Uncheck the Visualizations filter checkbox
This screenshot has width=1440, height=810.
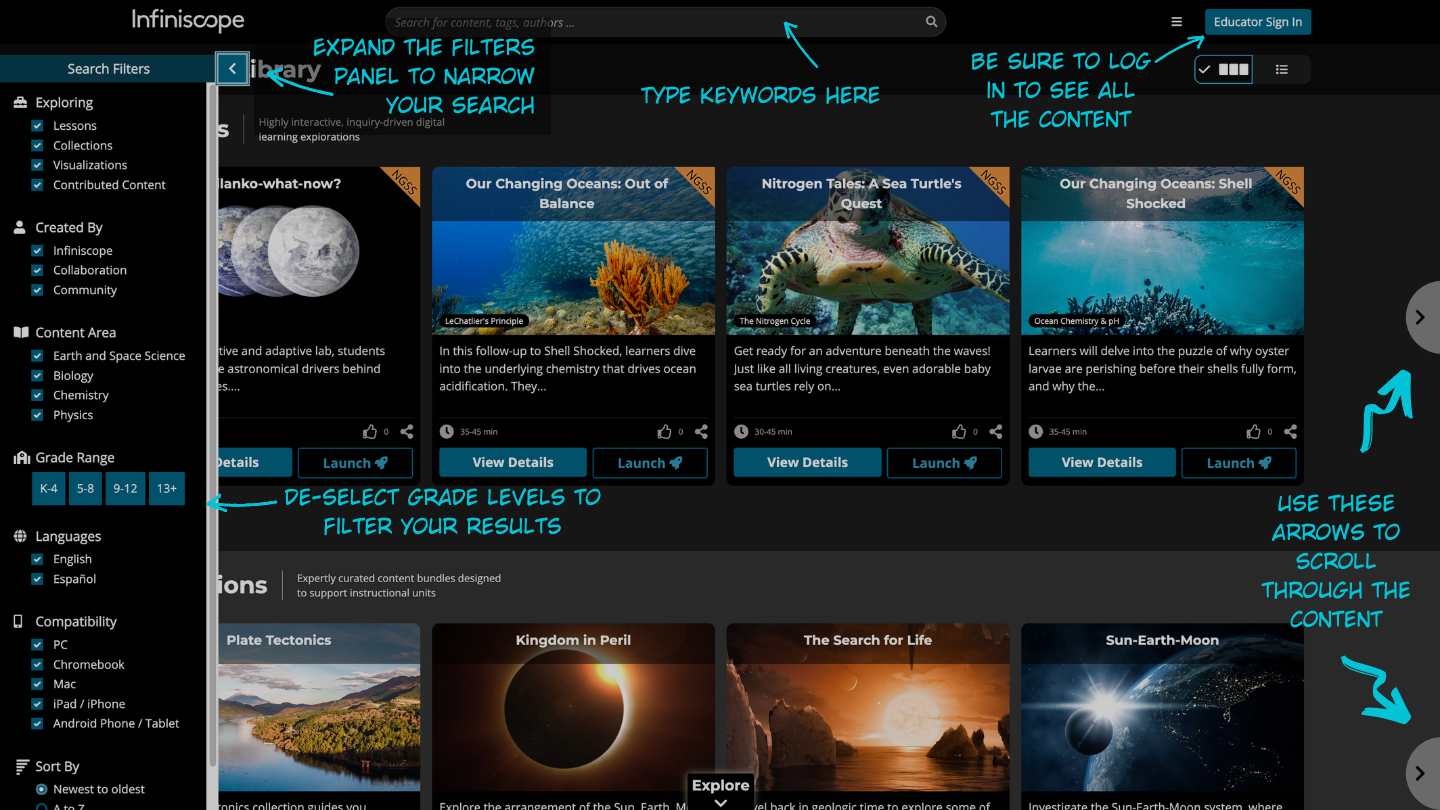37,165
